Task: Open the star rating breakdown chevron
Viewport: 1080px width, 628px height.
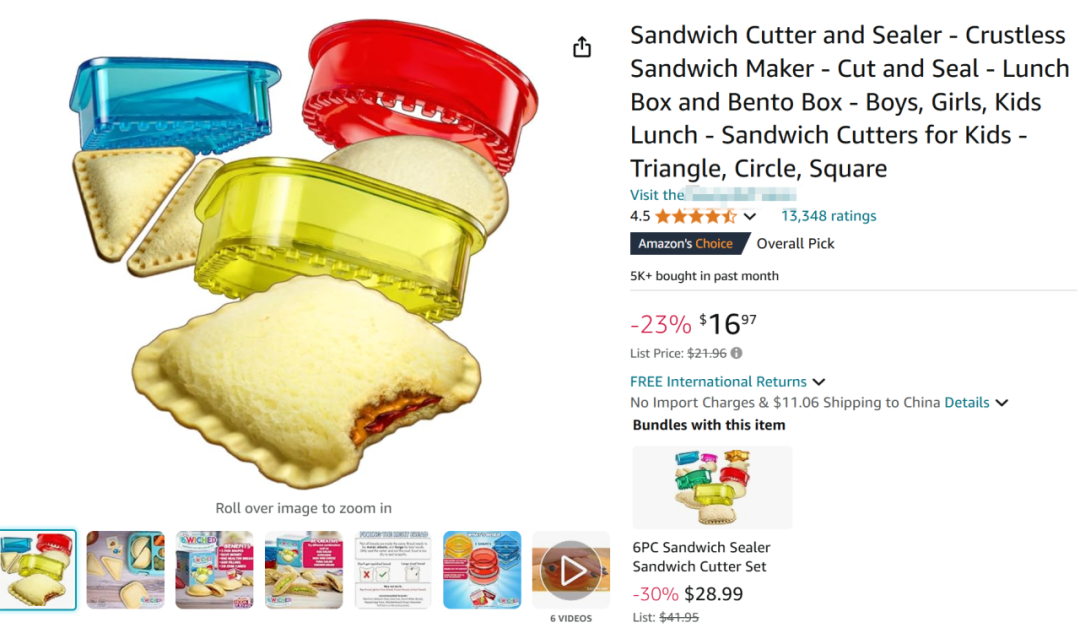Action: click(750, 217)
